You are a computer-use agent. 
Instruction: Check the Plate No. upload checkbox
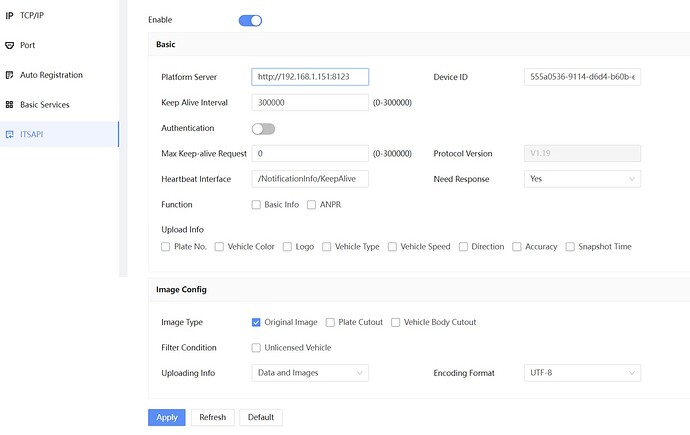coord(165,247)
